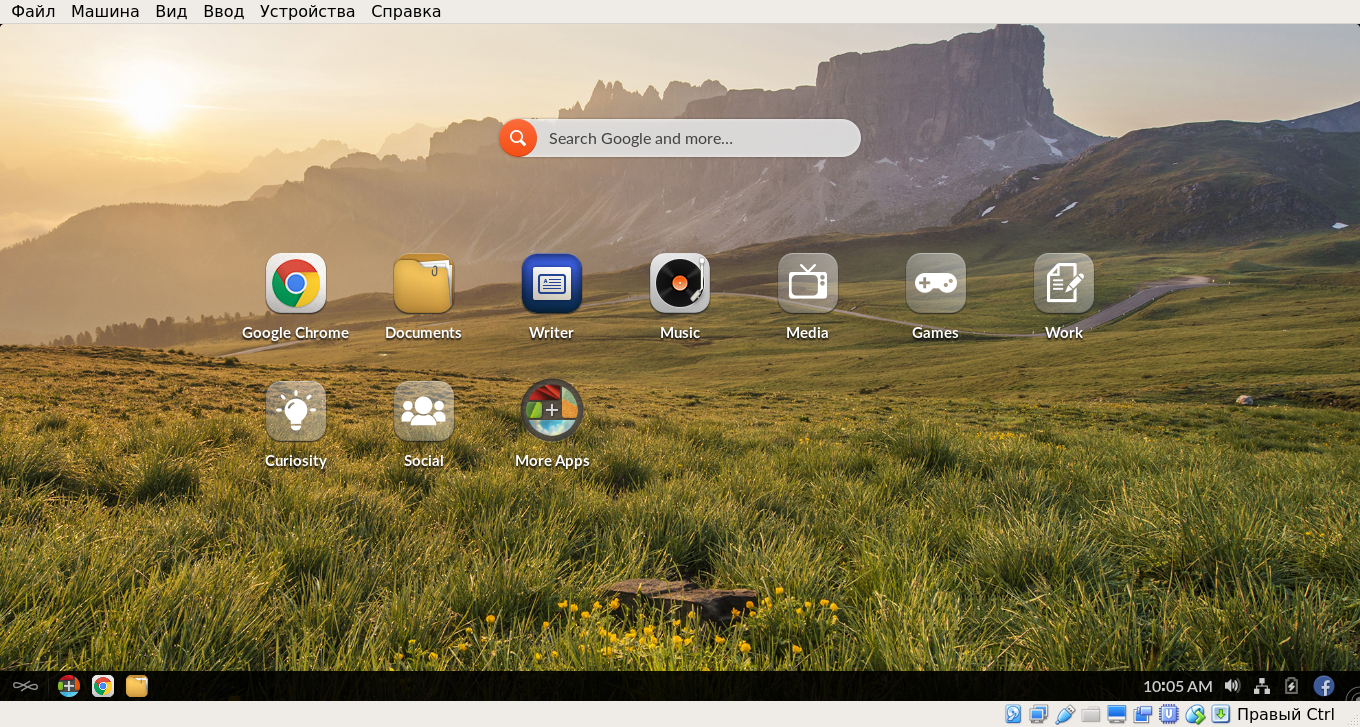Open the Social folder icon
The height and width of the screenshot is (727, 1360).
tap(423, 411)
